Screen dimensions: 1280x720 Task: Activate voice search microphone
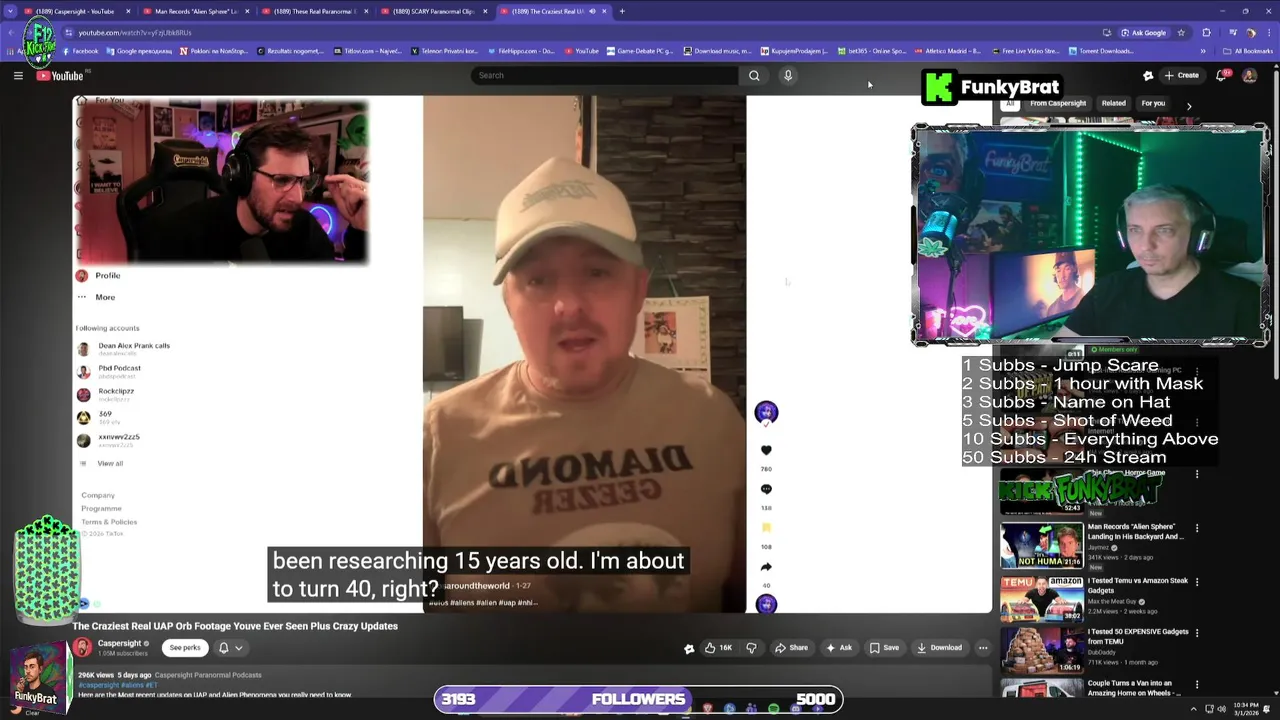788,75
